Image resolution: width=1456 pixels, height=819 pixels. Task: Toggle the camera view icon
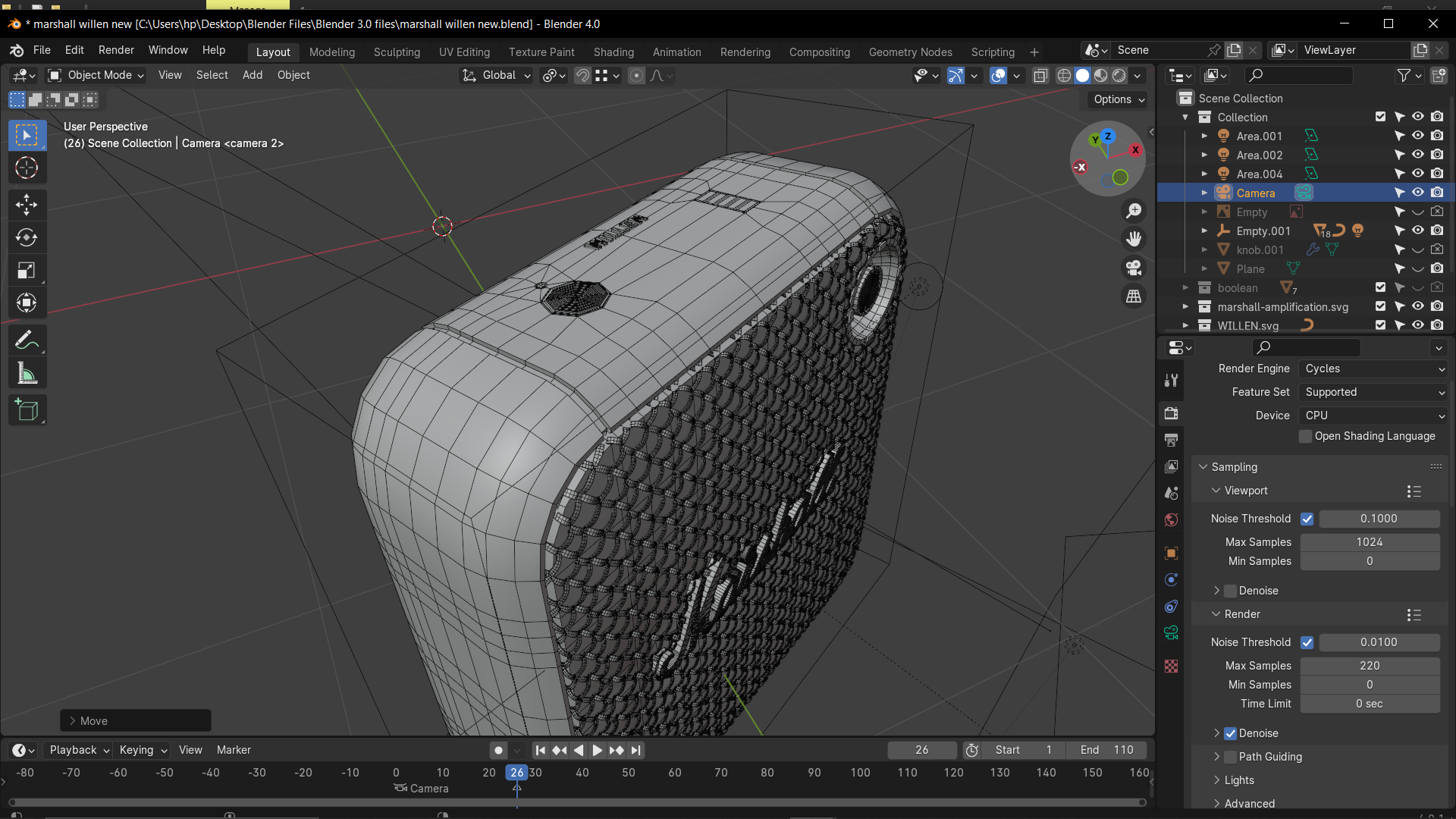click(x=1134, y=268)
